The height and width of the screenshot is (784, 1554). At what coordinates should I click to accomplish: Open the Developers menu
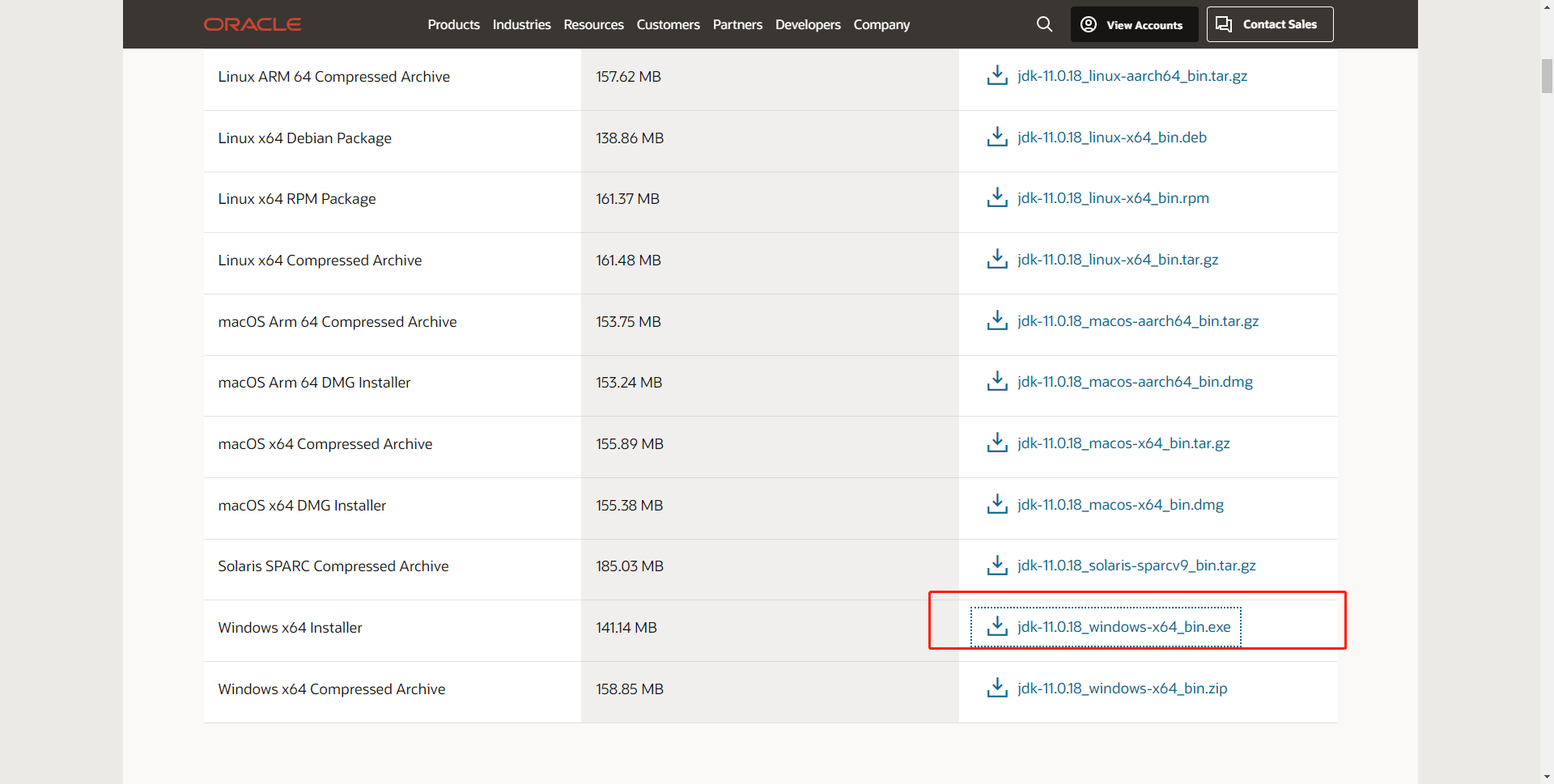click(808, 24)
